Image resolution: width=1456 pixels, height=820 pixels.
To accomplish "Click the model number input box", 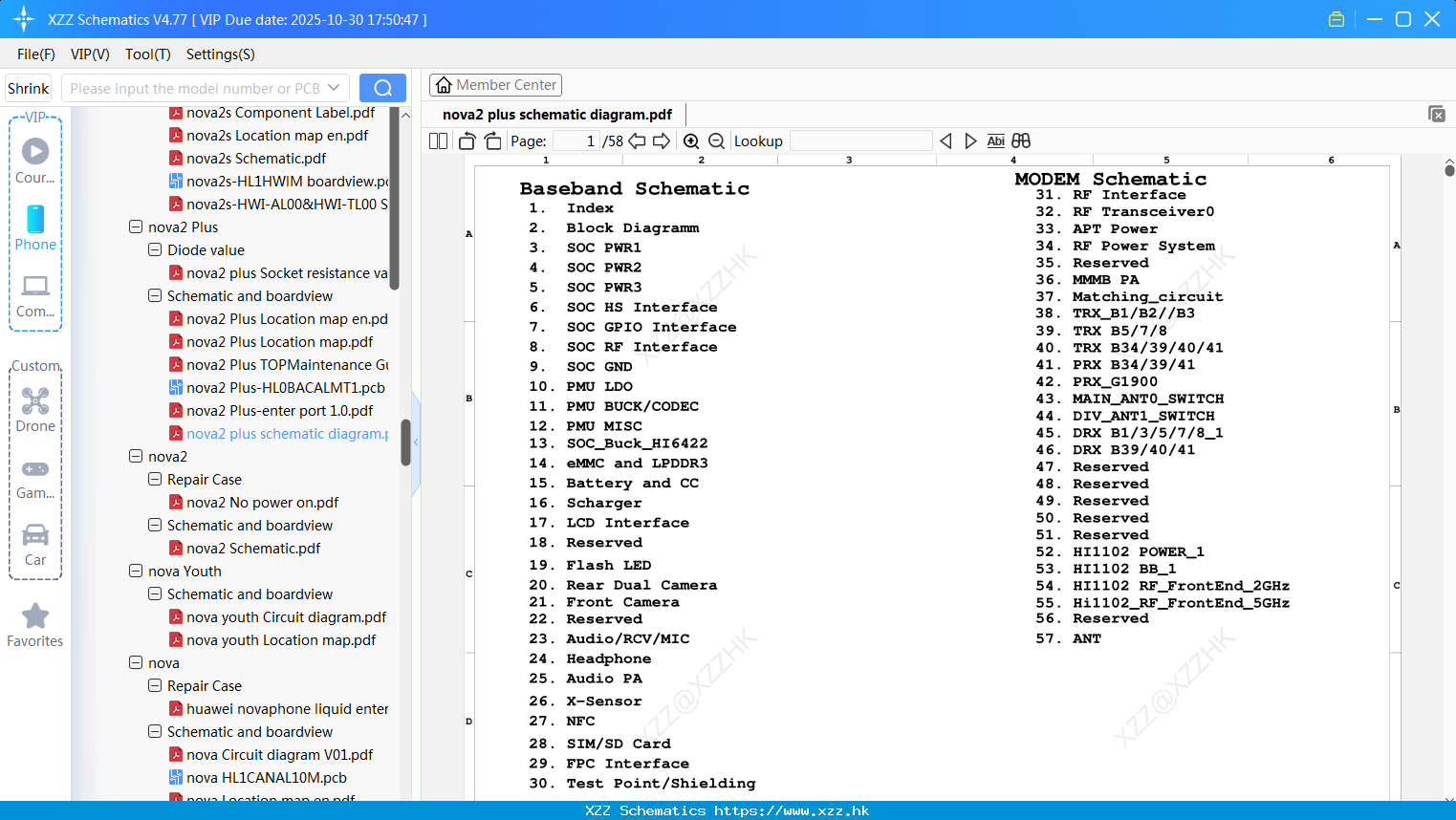I will (206, 88).
